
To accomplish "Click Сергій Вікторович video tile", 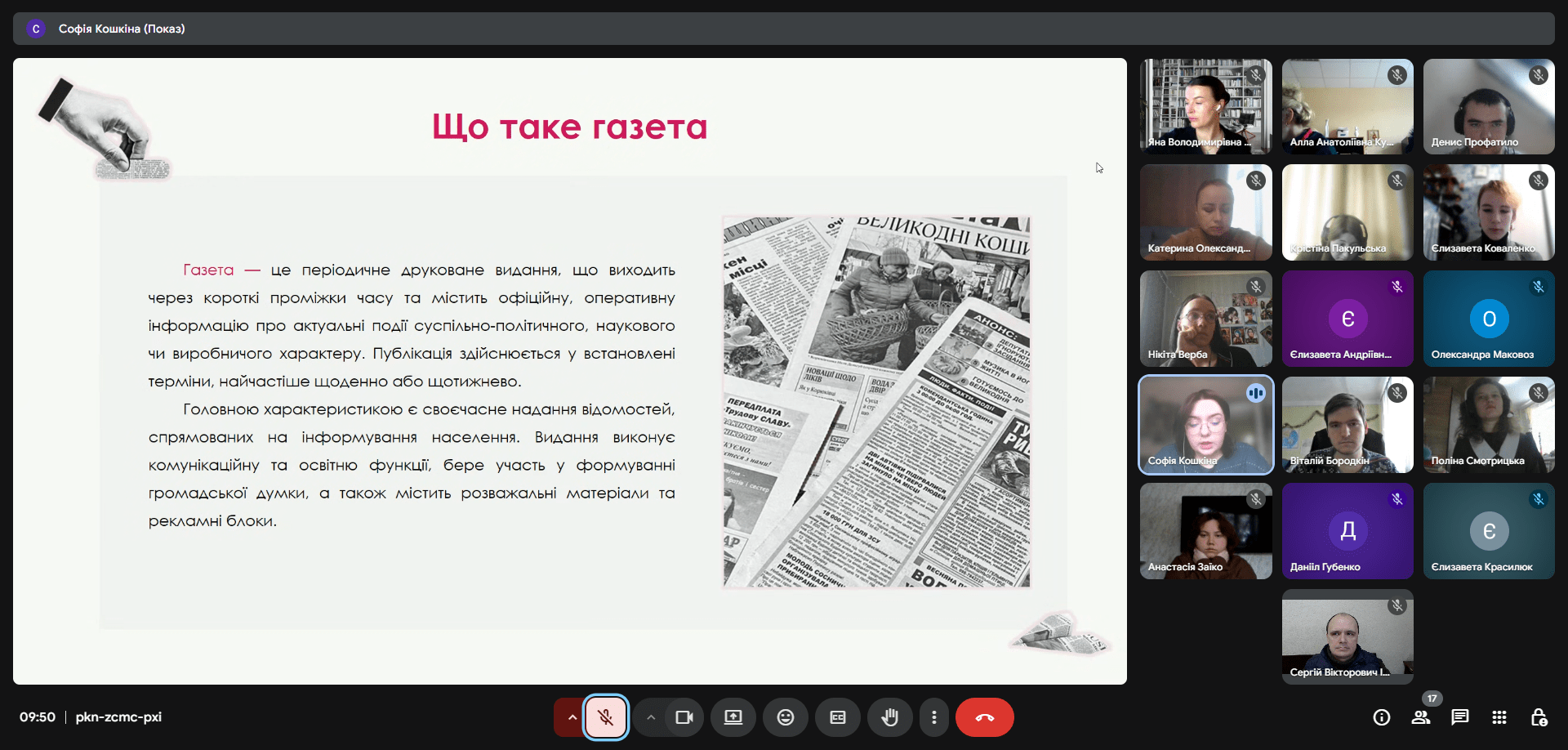I will tap(1347, 636).
